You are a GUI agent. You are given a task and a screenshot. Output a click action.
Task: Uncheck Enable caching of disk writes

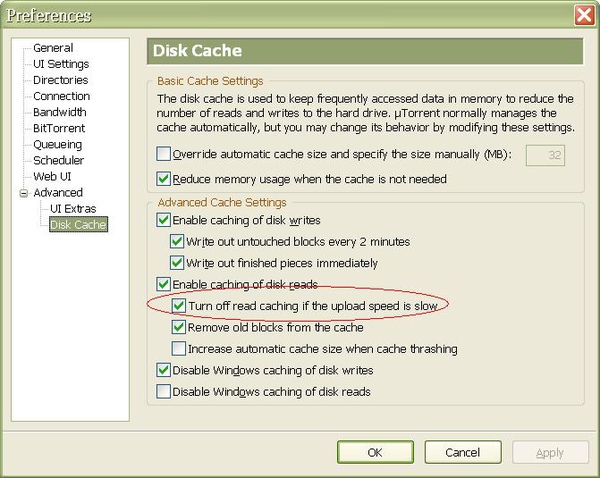click(x=164, y=220)
